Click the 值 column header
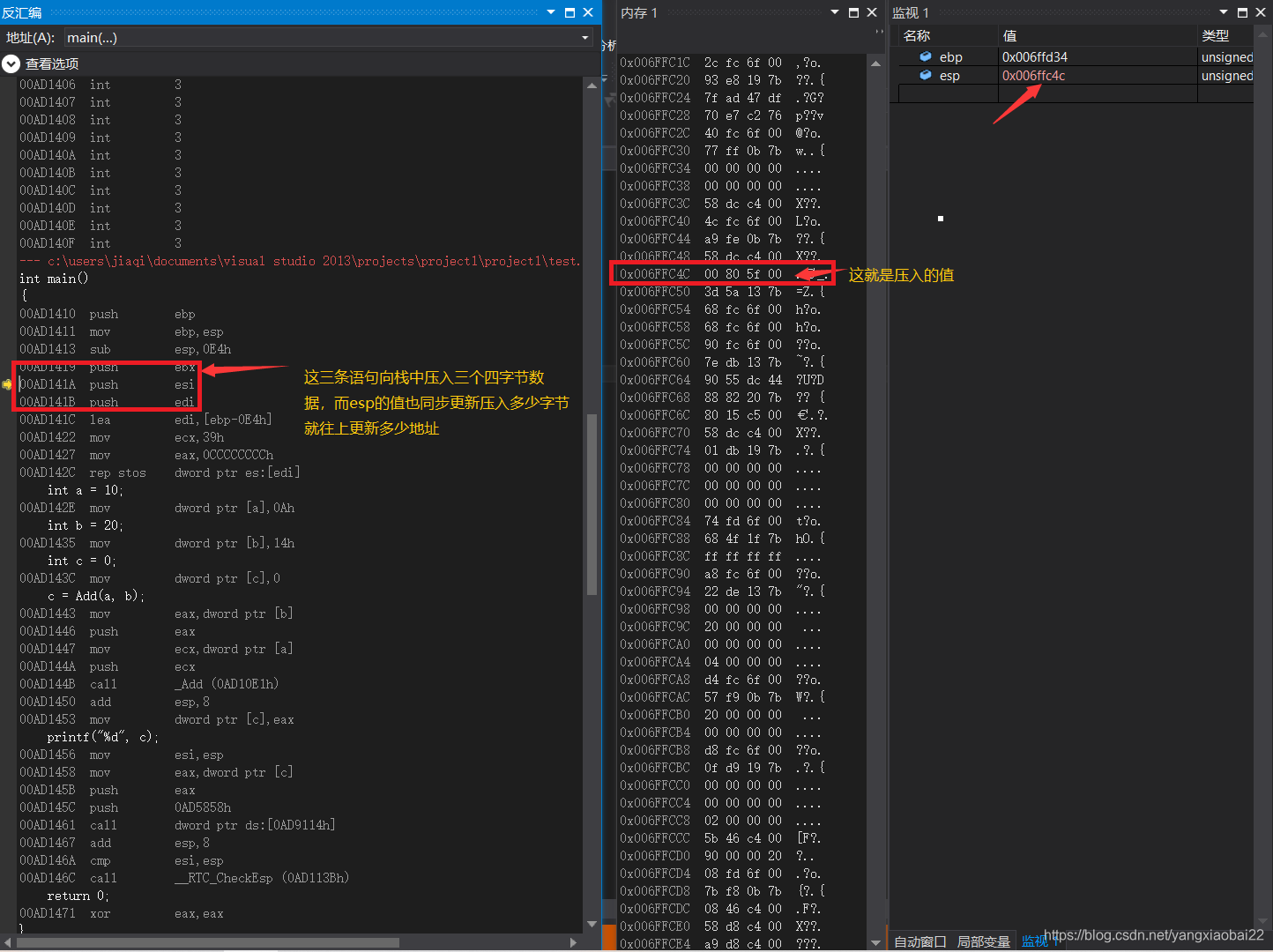This screenshot has width=1273, height=952. [x=1098, y=35]
